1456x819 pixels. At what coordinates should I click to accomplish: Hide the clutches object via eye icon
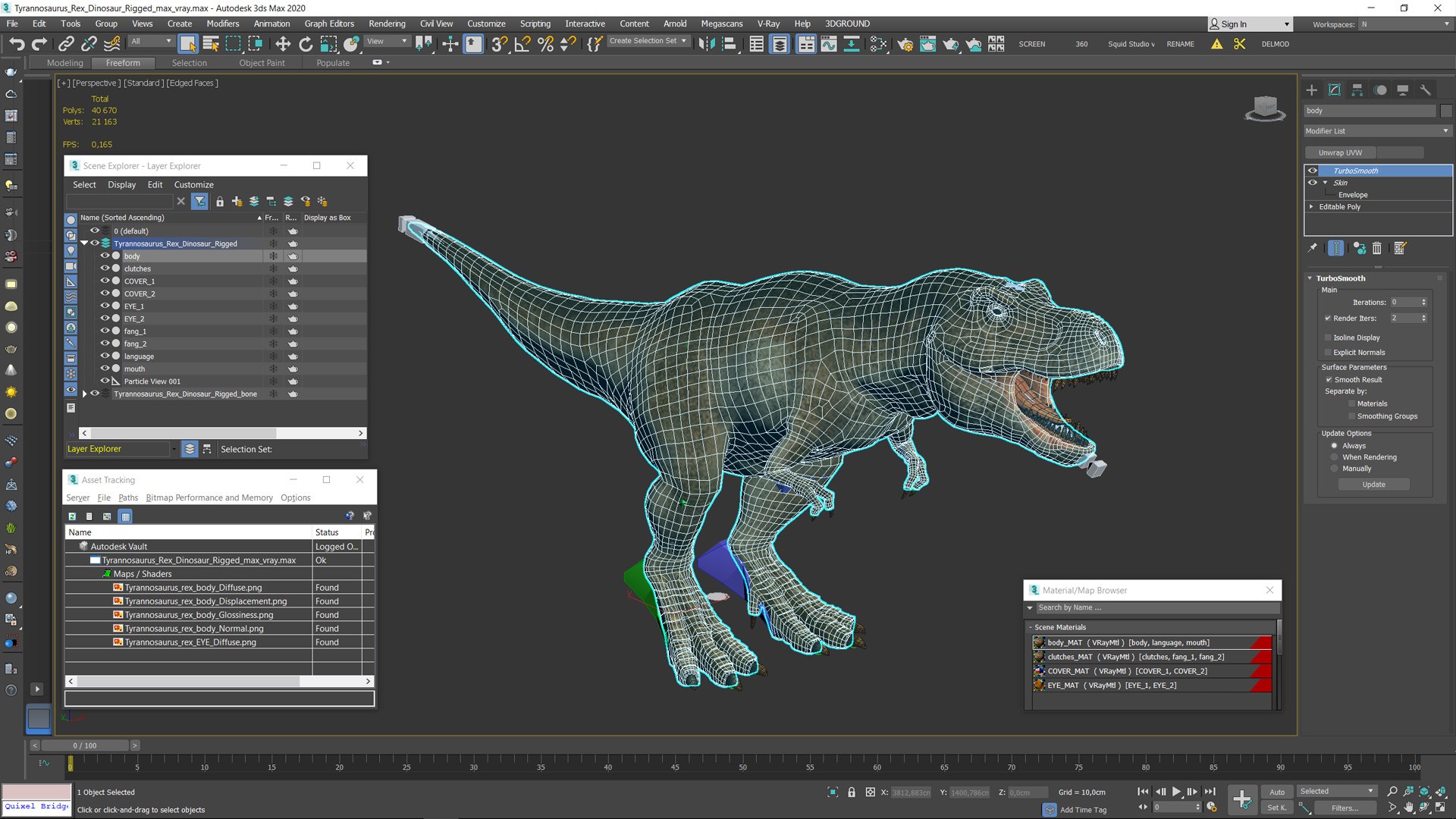(x=105, y=268)
